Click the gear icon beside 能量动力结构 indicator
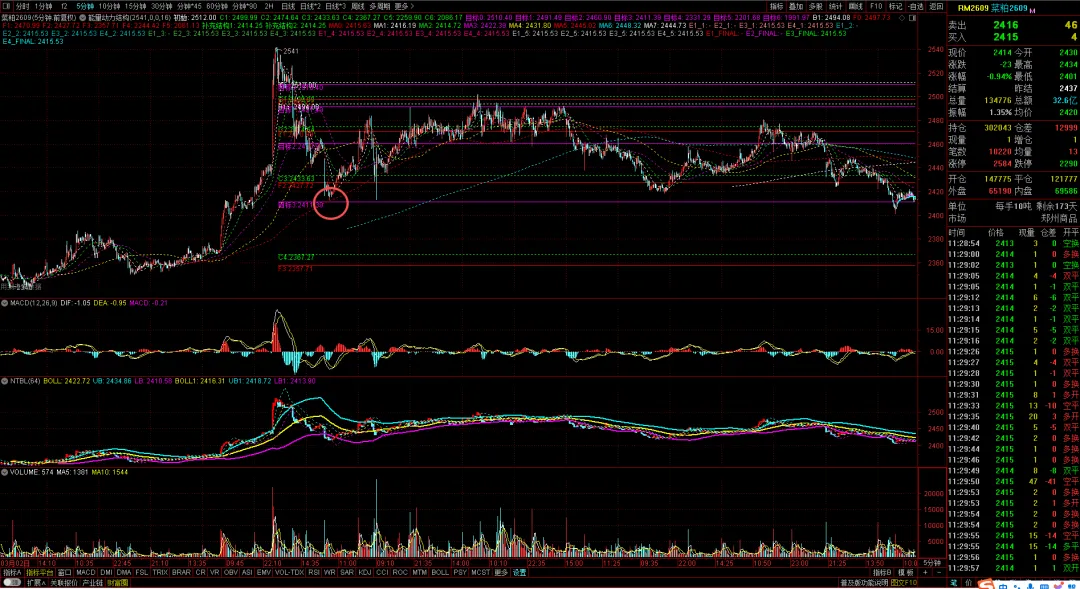Image resolution: width=1080 pixels, height=589 pixels. [83, 17]
